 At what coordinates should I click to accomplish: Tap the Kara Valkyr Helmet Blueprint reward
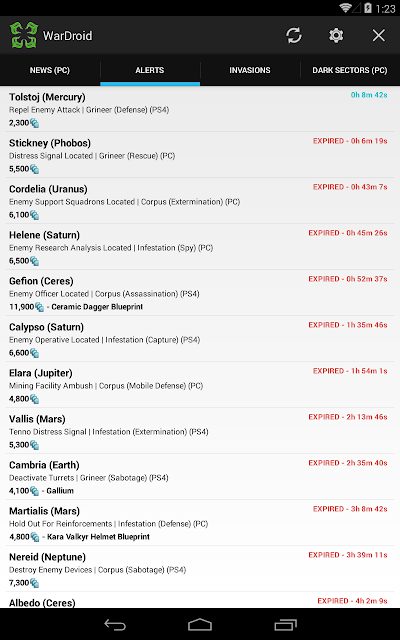[98, 537]
